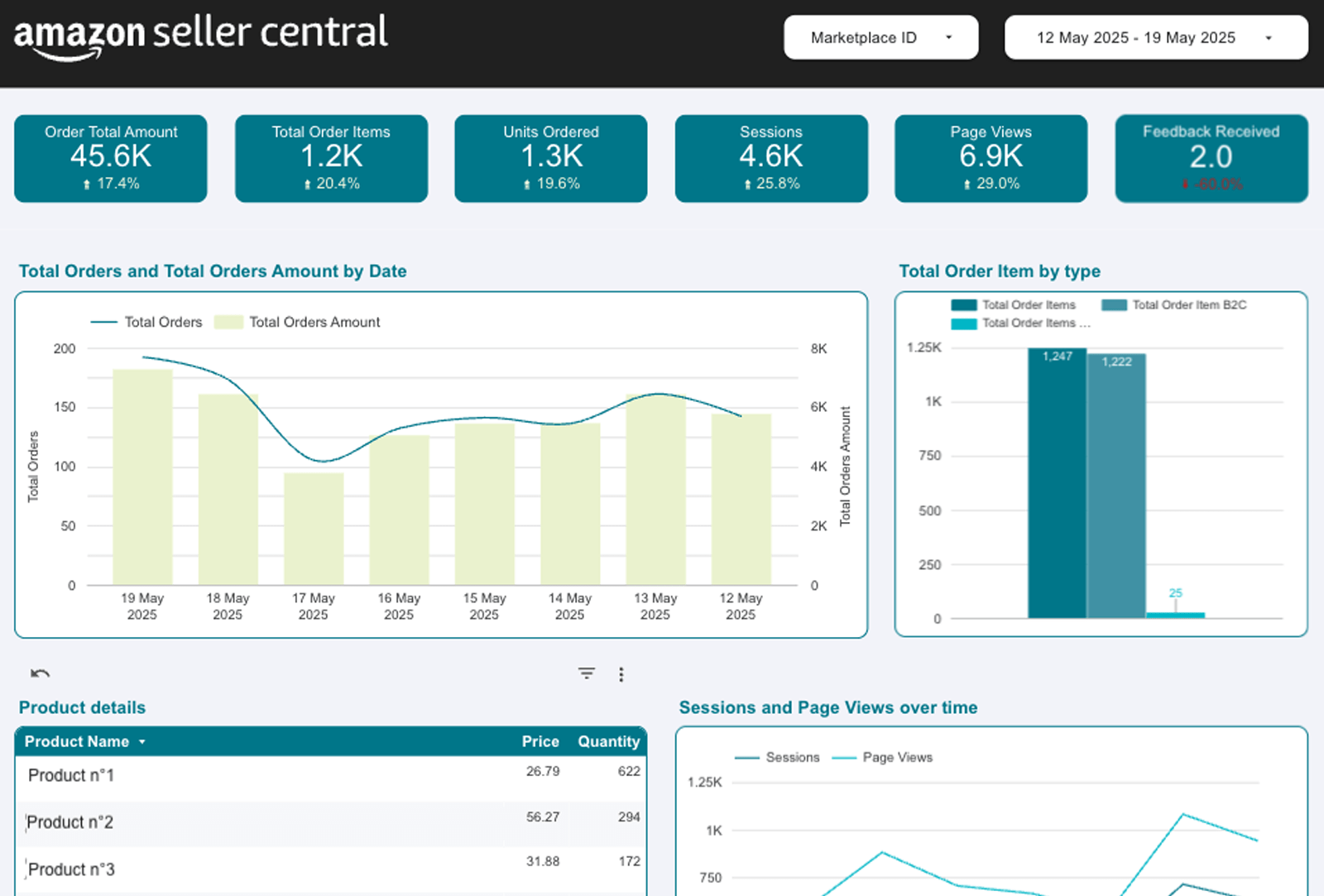Click the 14 May 2025 axis label
1324x896 pixels.
tap(570, 606)
